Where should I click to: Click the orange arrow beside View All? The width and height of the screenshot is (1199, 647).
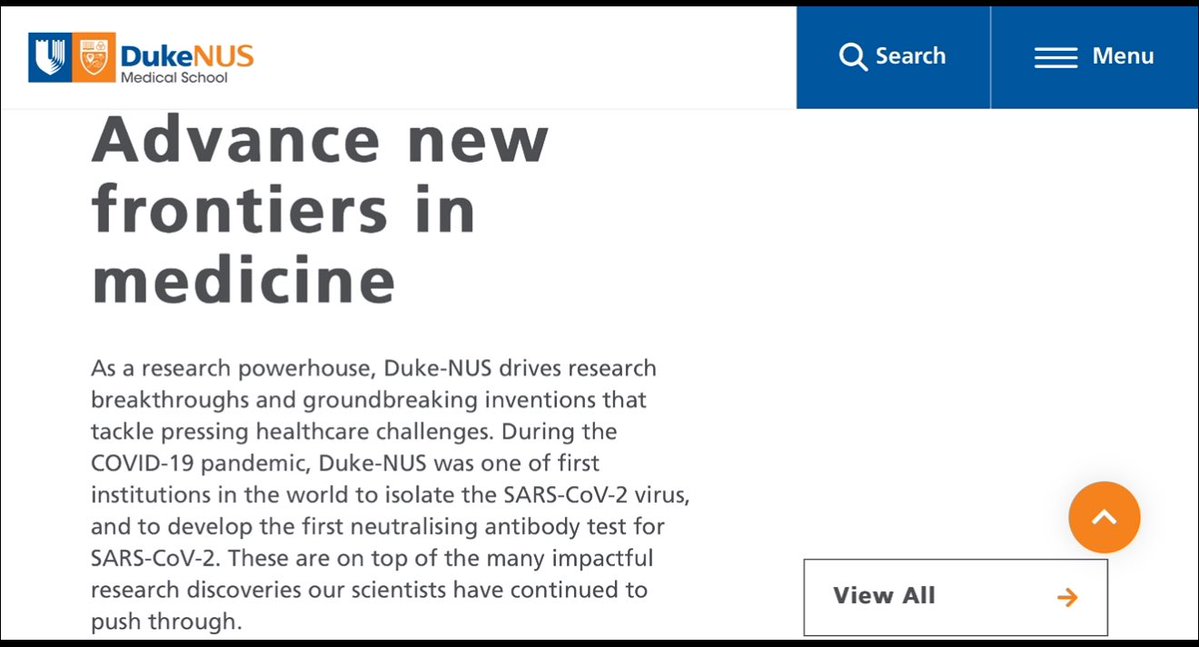pyautogui.click(x=1068, y=597)
